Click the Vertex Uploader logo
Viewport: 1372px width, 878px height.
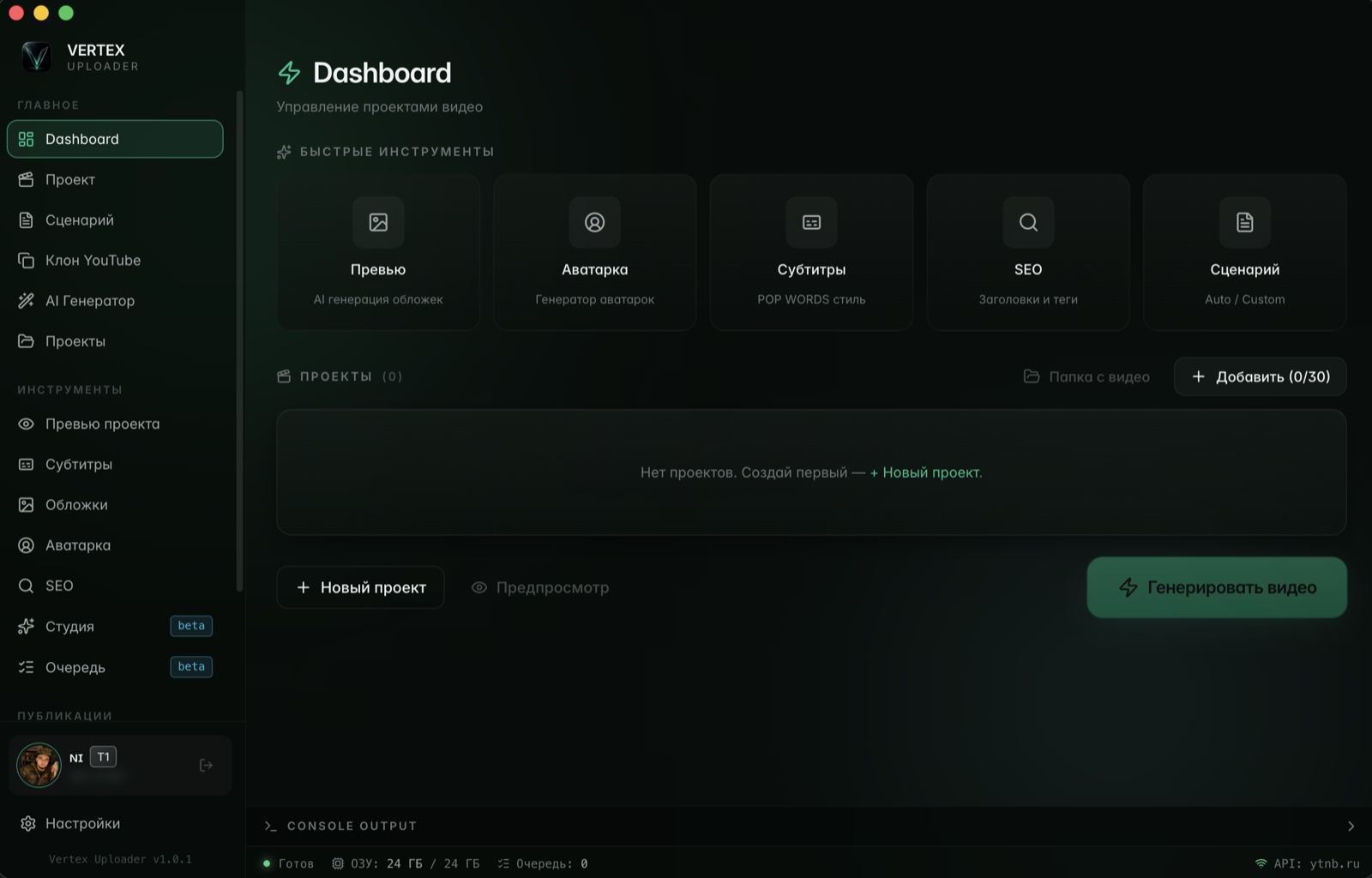tap(36, 57)
